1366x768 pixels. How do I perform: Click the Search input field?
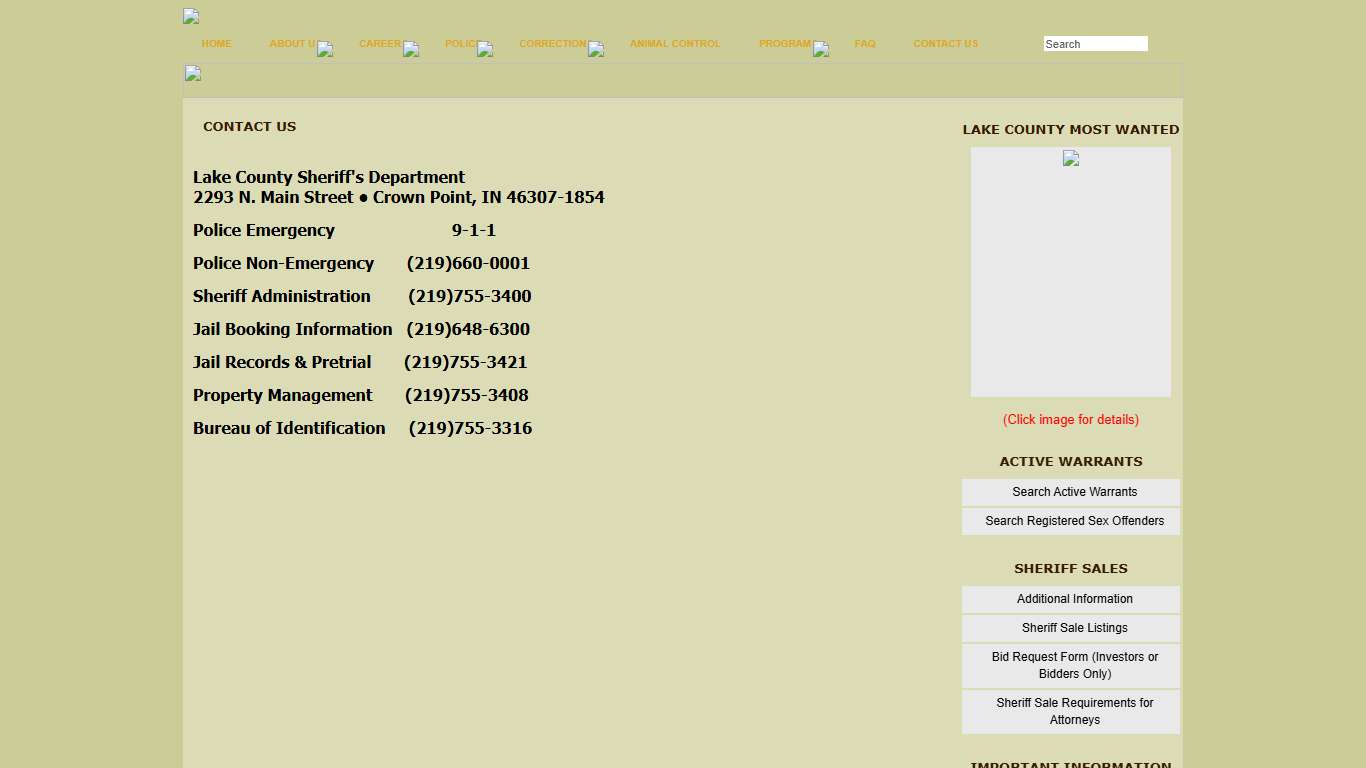pyautogui.click(x=1095, y=44)
